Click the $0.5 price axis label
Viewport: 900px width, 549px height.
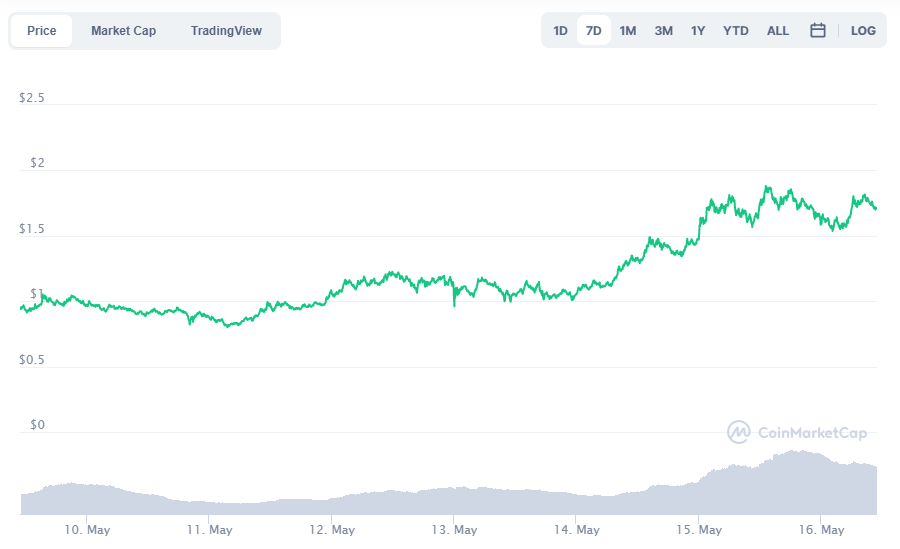point(34,359)
